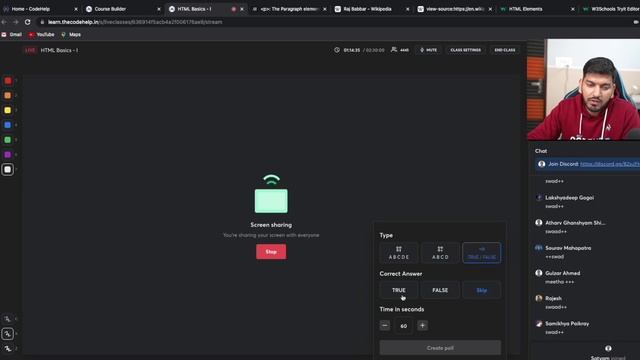
Task: Click Samikhya Paikray's chat avatar
Action: [539, 324]
